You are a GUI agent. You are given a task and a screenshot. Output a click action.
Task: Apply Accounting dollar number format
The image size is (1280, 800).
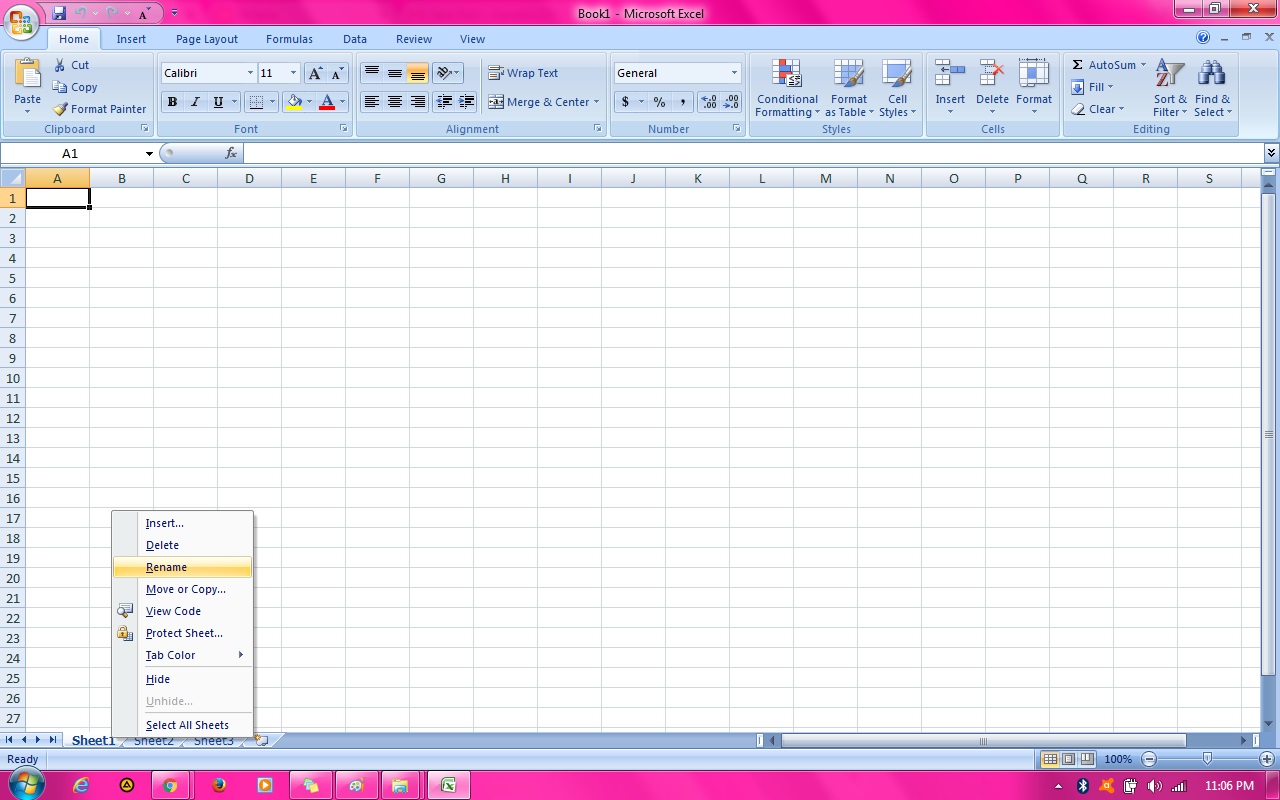click(625, 102)
